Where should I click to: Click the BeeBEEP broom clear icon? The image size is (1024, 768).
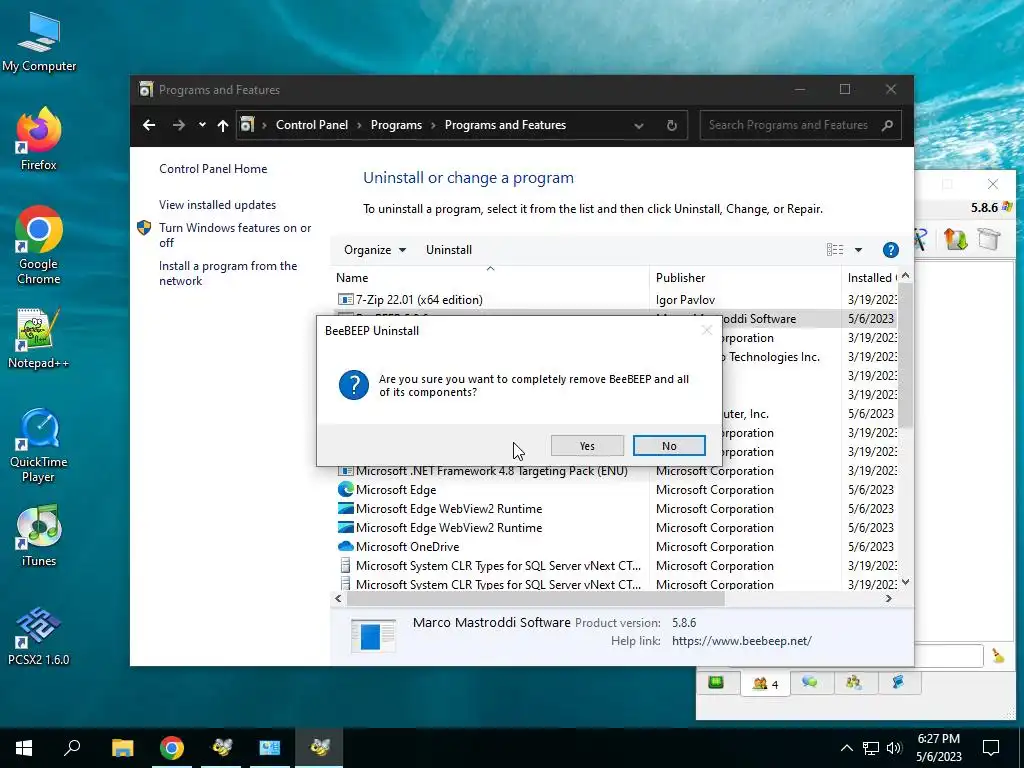(998, 655)
